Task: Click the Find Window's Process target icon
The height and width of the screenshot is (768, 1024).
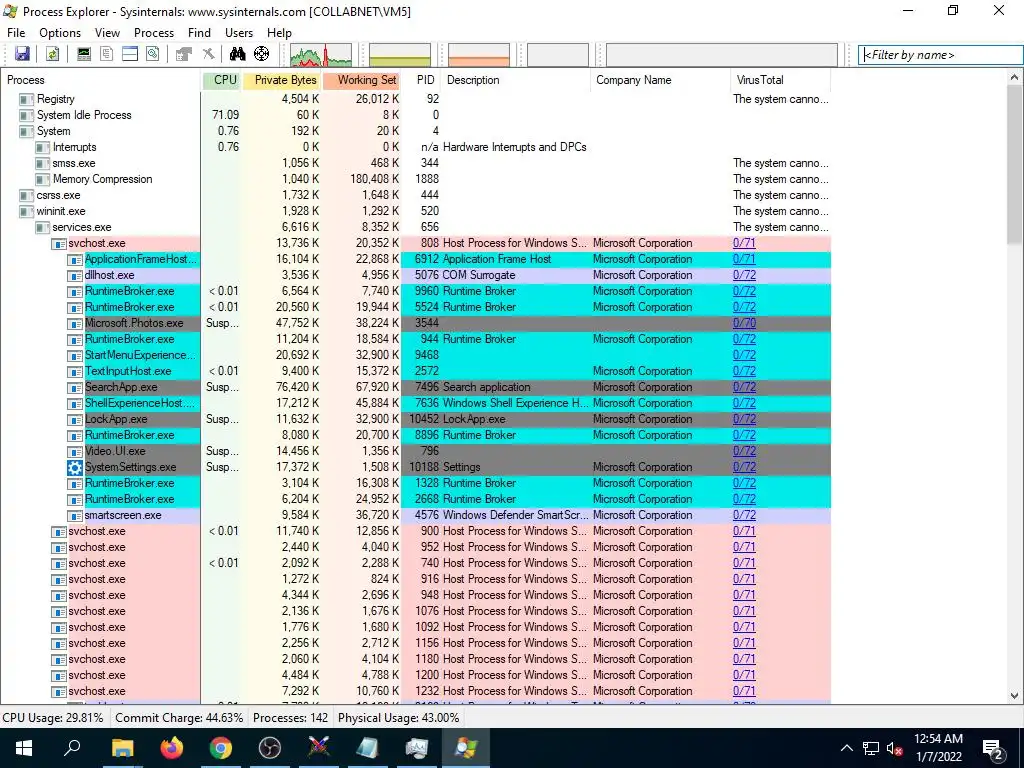Action: 261,54
